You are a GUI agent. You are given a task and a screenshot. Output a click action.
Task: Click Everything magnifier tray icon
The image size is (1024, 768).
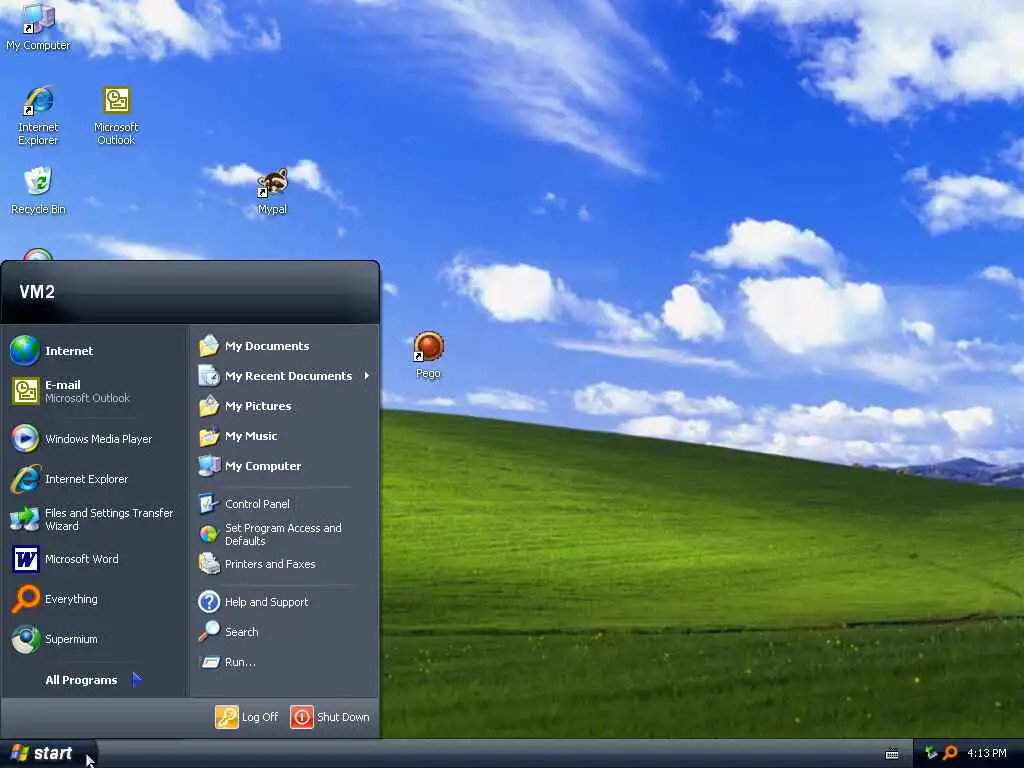pyautogui.click(x=950, y=754)
